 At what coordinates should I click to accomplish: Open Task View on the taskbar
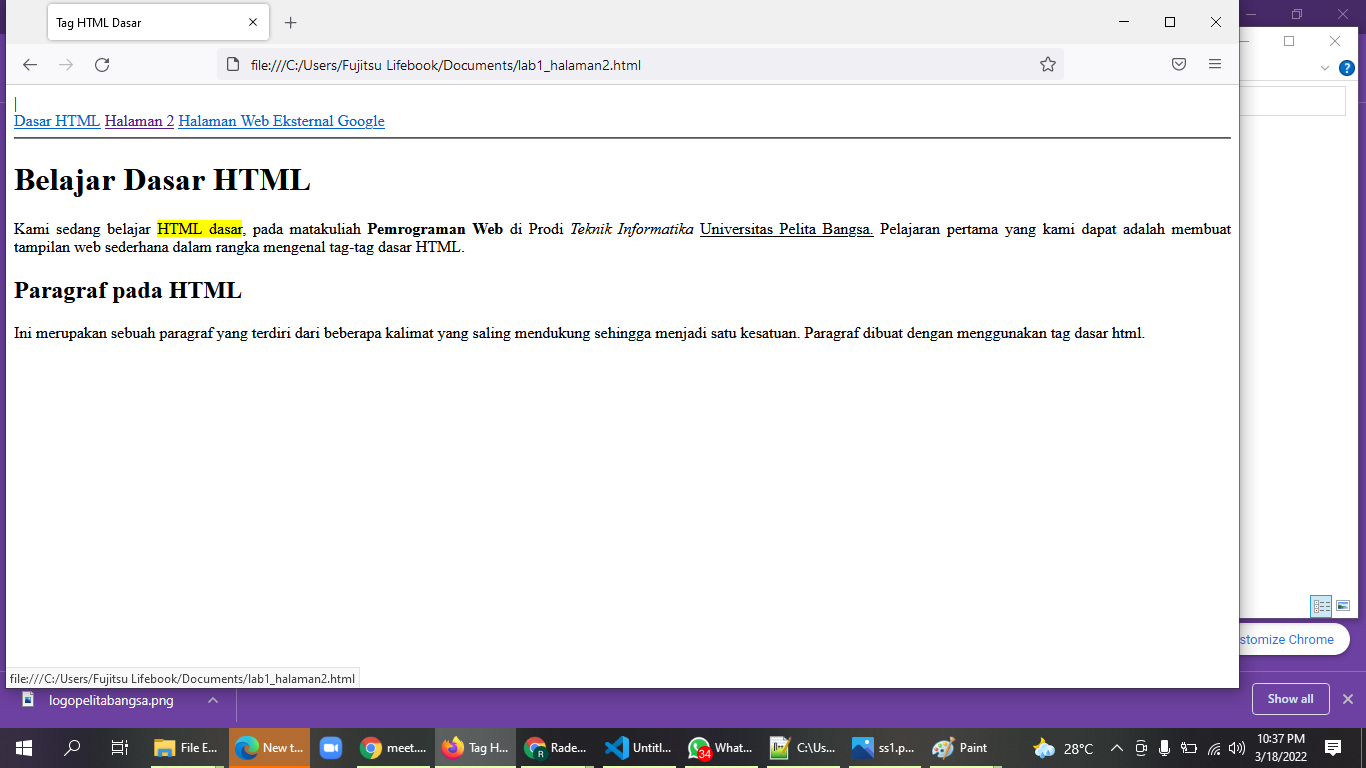click(x=120, y=747)
